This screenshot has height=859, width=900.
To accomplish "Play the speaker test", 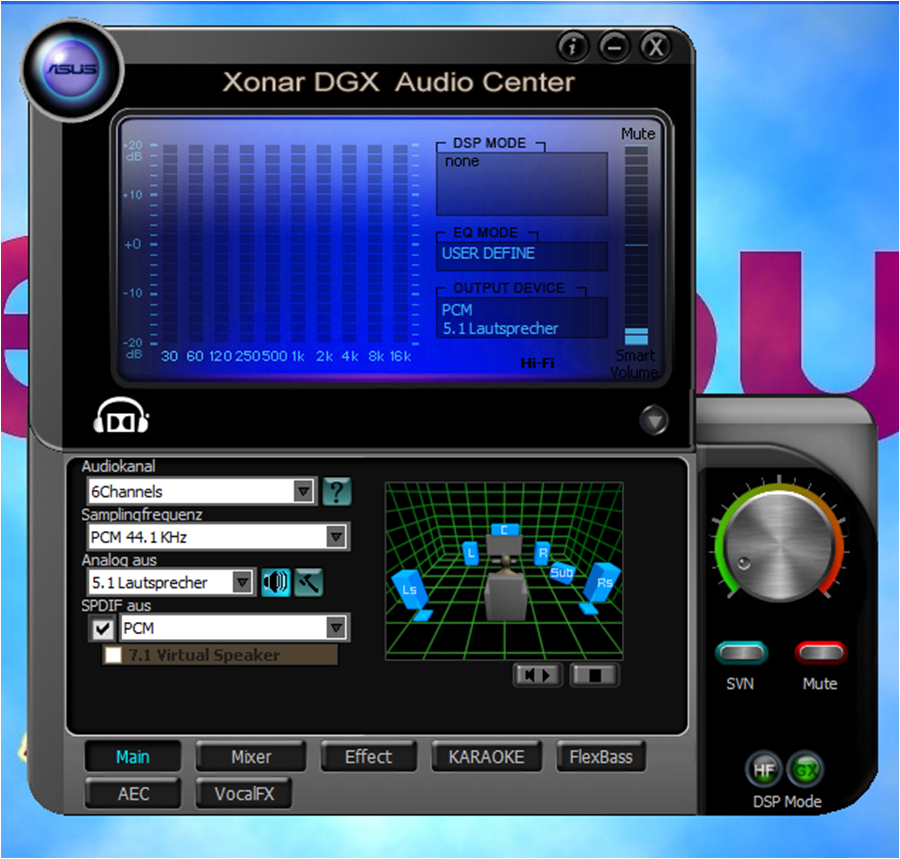I will [537, 675].
